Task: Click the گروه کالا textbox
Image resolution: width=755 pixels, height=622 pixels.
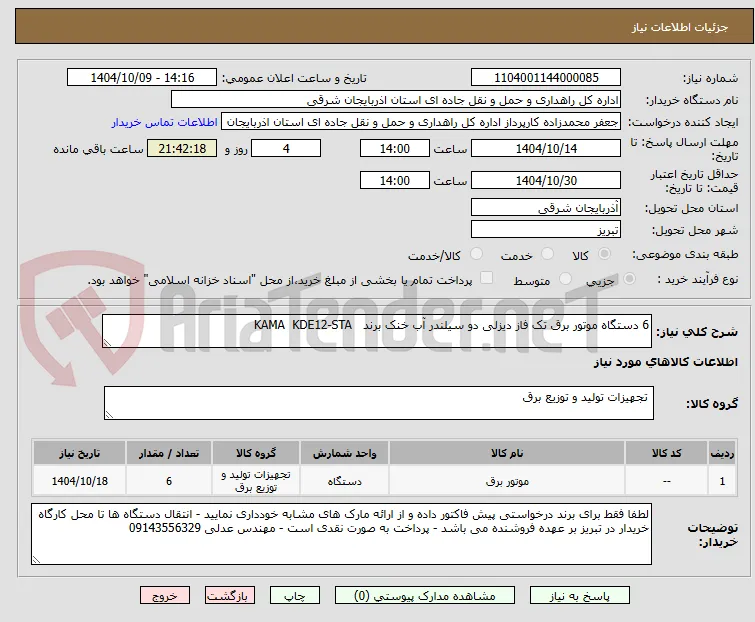Action: pyautogui.click(x=379, y=403)
